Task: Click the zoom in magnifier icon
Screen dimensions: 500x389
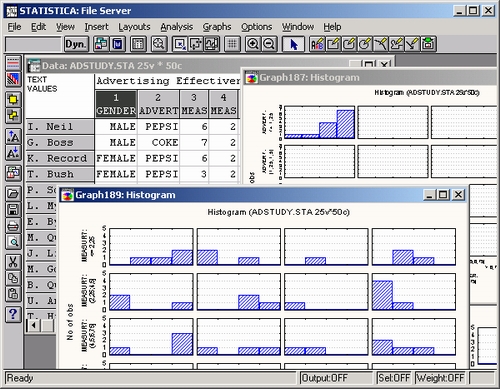Action: tap(253, 44)
